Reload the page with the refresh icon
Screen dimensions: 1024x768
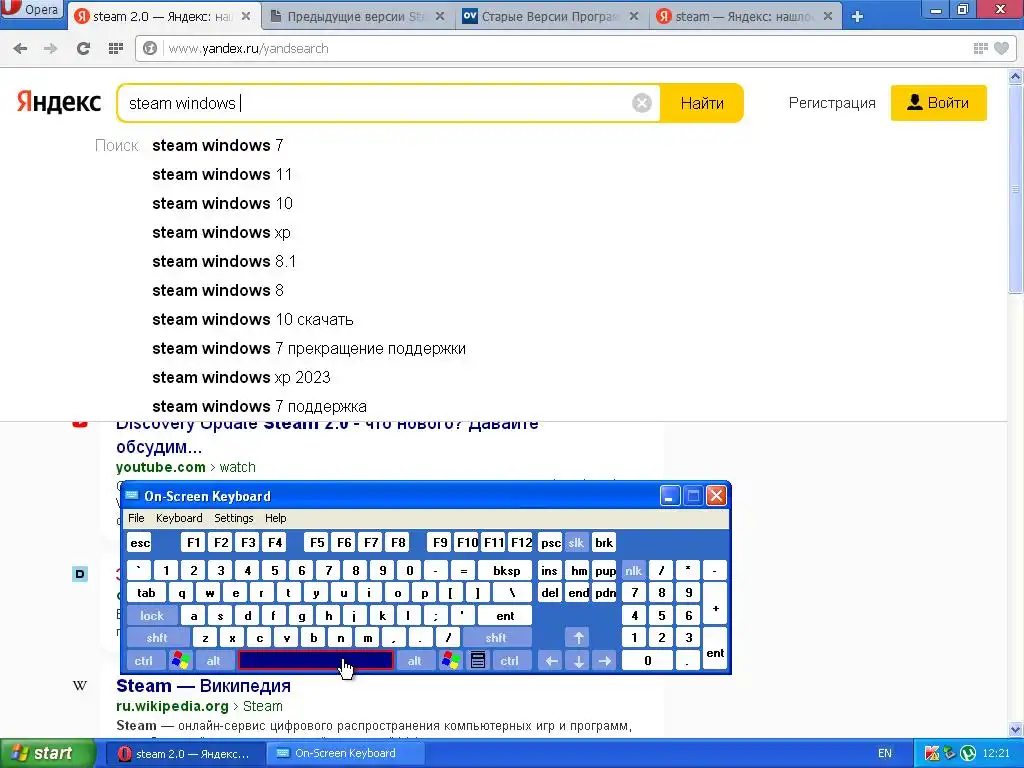pyautogui.click(x=83, y=48)
